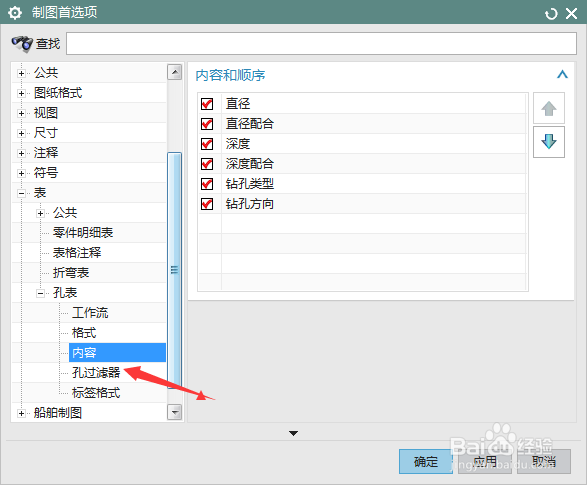Expand 公共 node under 表

tap(40, 214)
